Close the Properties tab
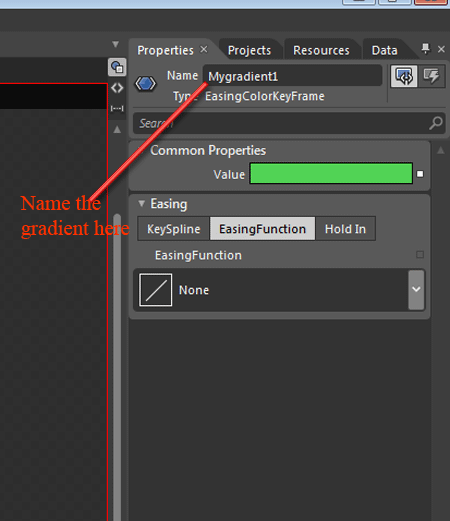 click(204, 50)
